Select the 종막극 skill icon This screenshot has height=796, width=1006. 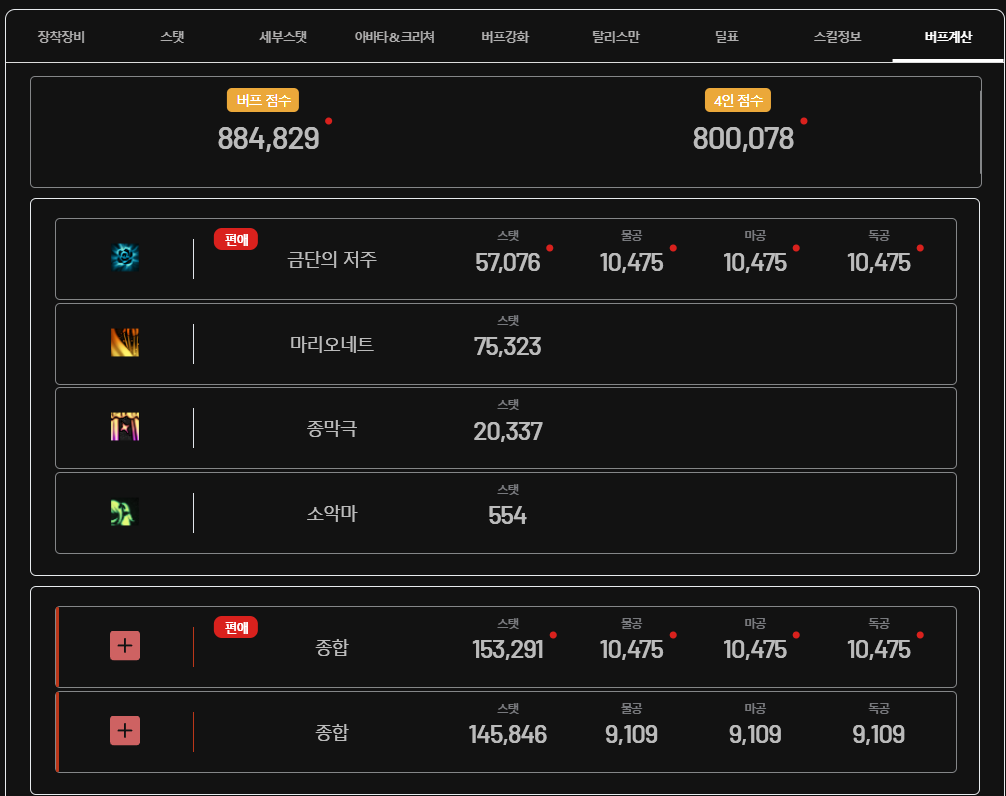tap(125, 428)
